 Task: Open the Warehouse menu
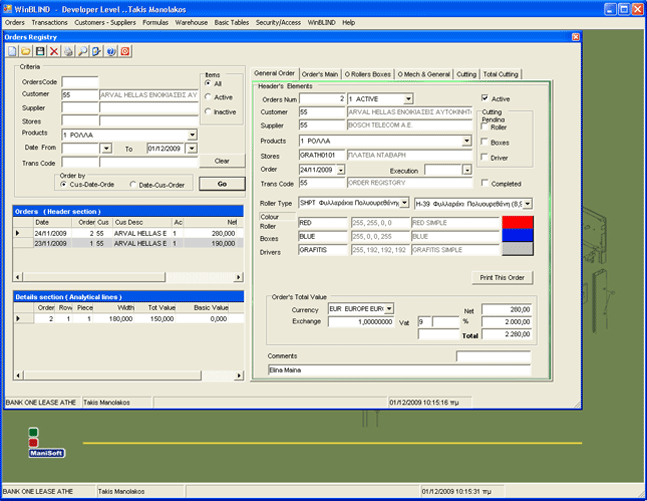(x=191, y=22)
